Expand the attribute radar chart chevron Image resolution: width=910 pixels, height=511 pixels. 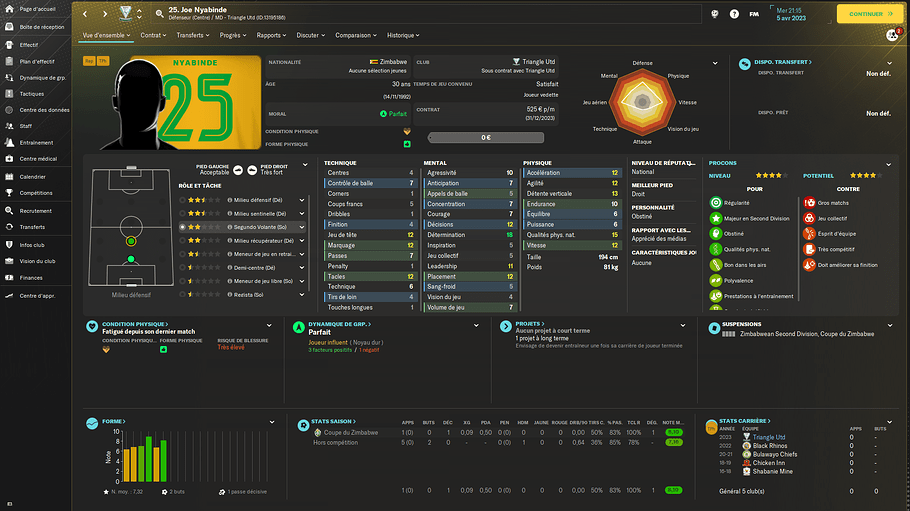click(x=715, y=63)
